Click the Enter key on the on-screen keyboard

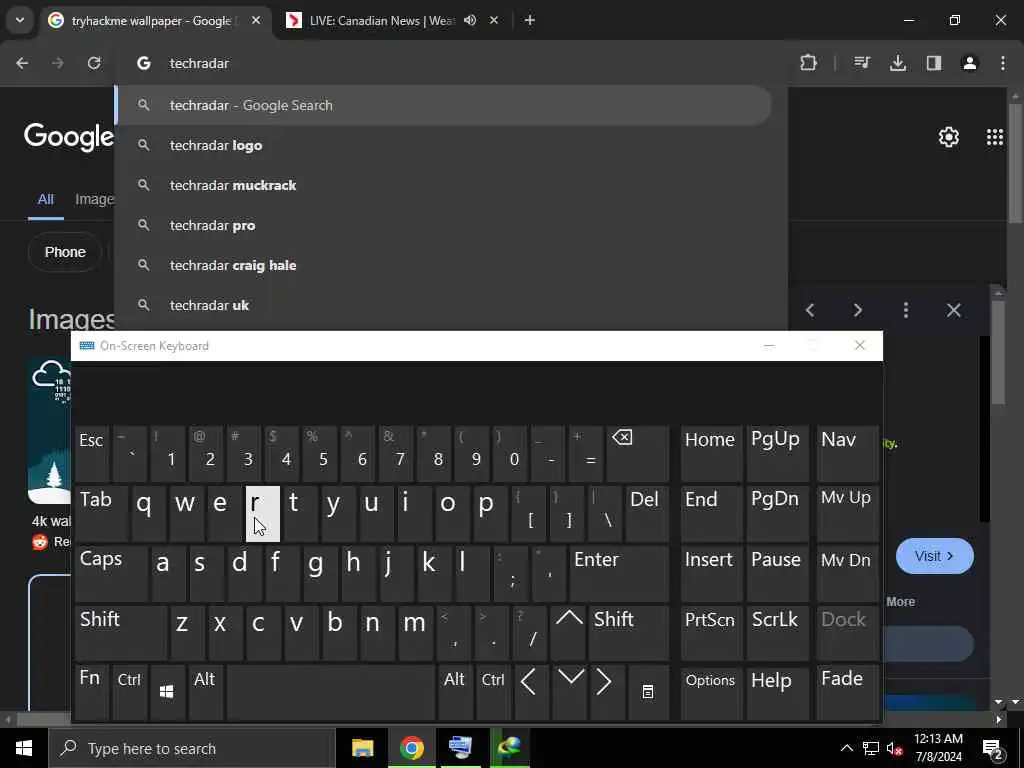[619, 573]
